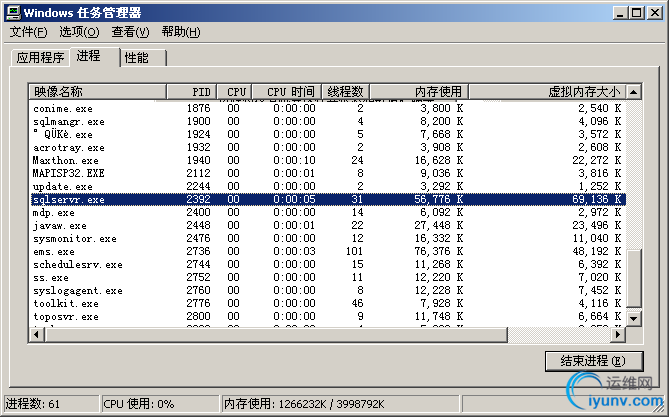Click CPU time 0:00:10 cell
Image resolution: width=669 pixels, height=417 pixels.
[x=294, y=160]
